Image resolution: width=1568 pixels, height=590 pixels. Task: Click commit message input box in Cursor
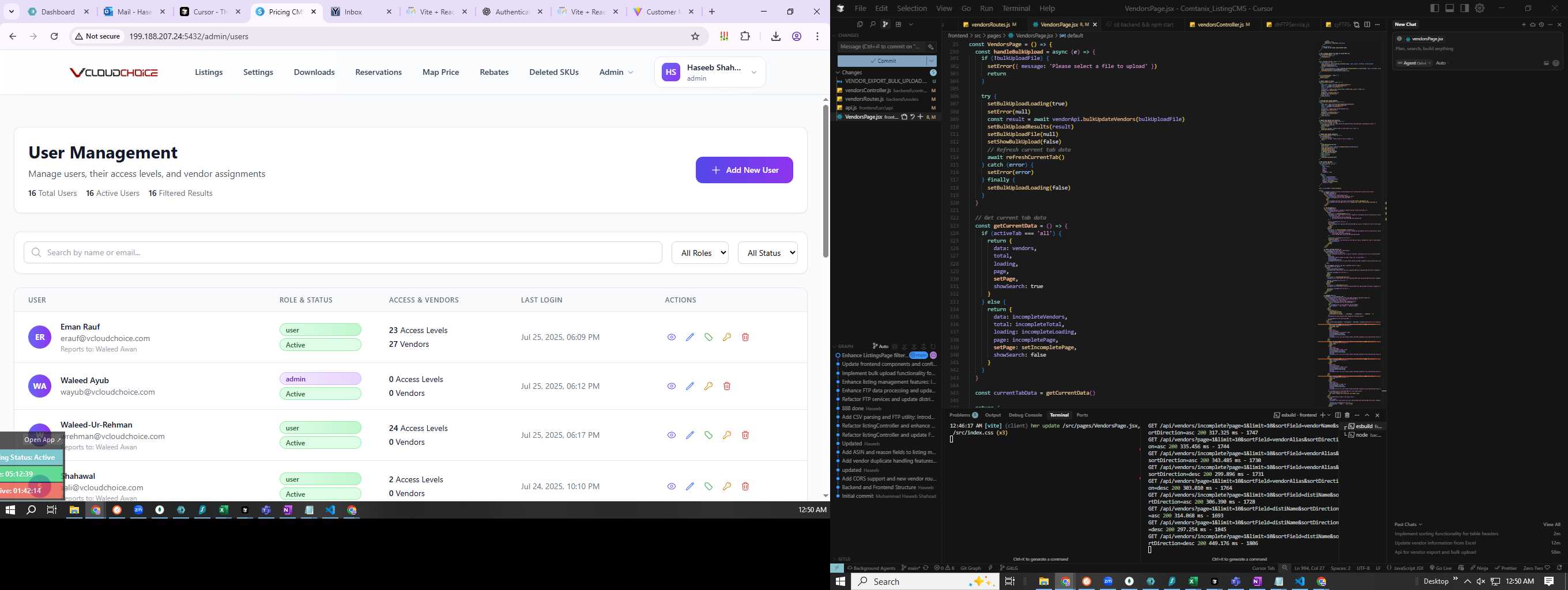click(881, 47)
